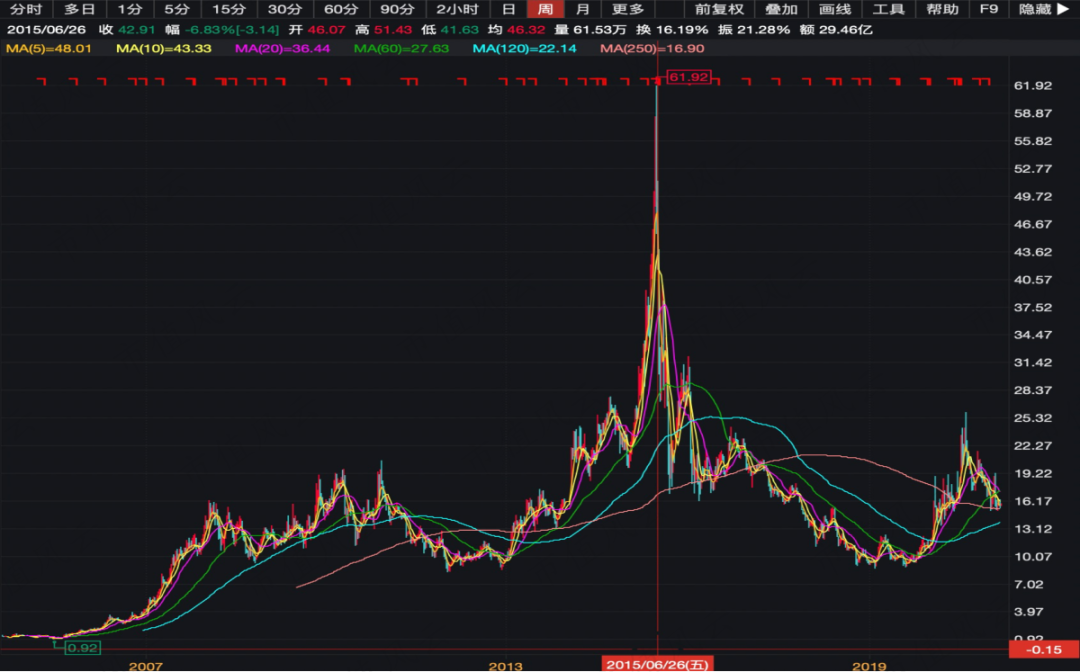
Task: Switch to the 分时 intraday view
Action: point(26,9)
